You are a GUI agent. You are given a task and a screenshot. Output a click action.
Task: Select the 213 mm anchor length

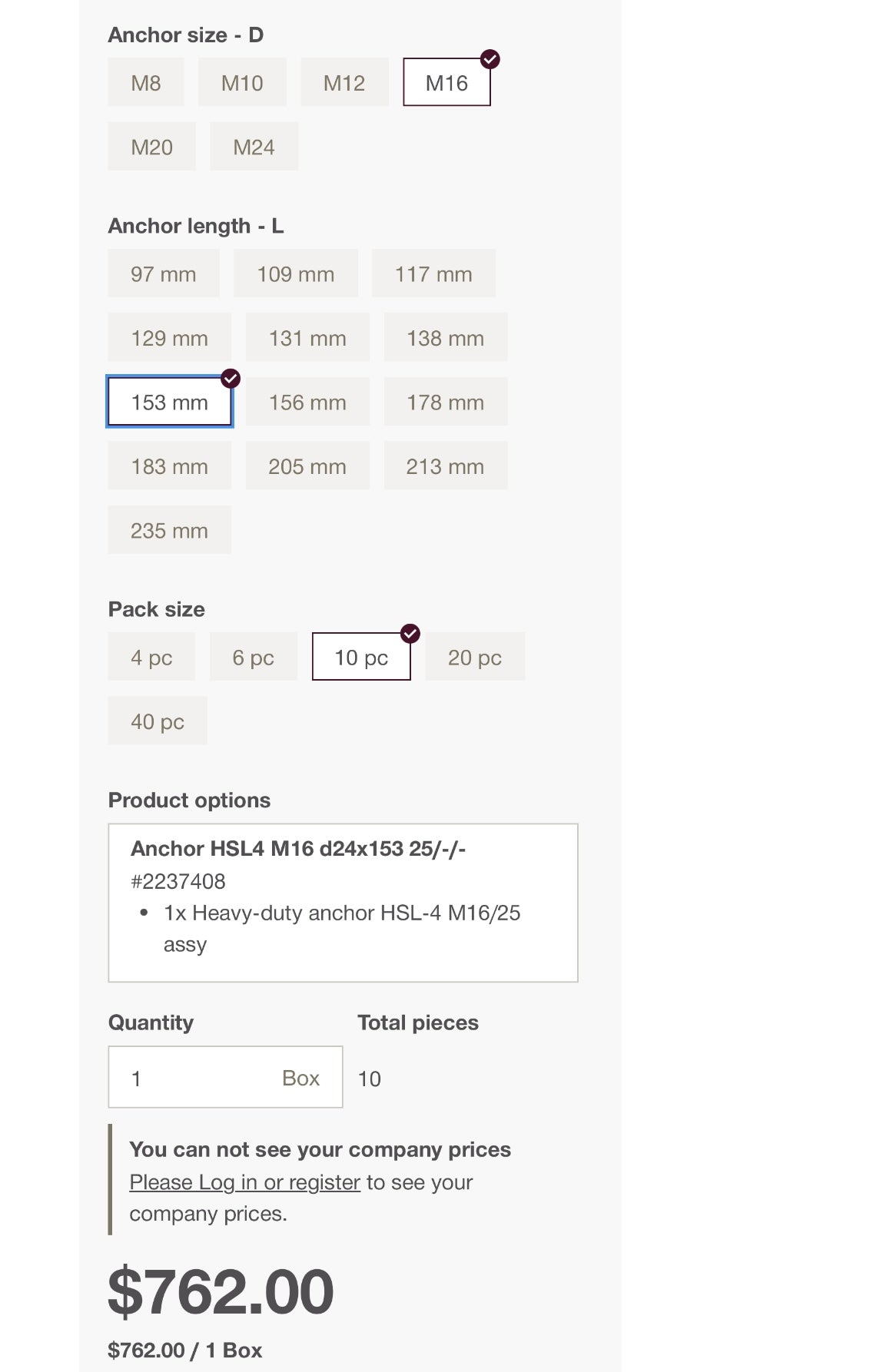[x=446, y=466]
